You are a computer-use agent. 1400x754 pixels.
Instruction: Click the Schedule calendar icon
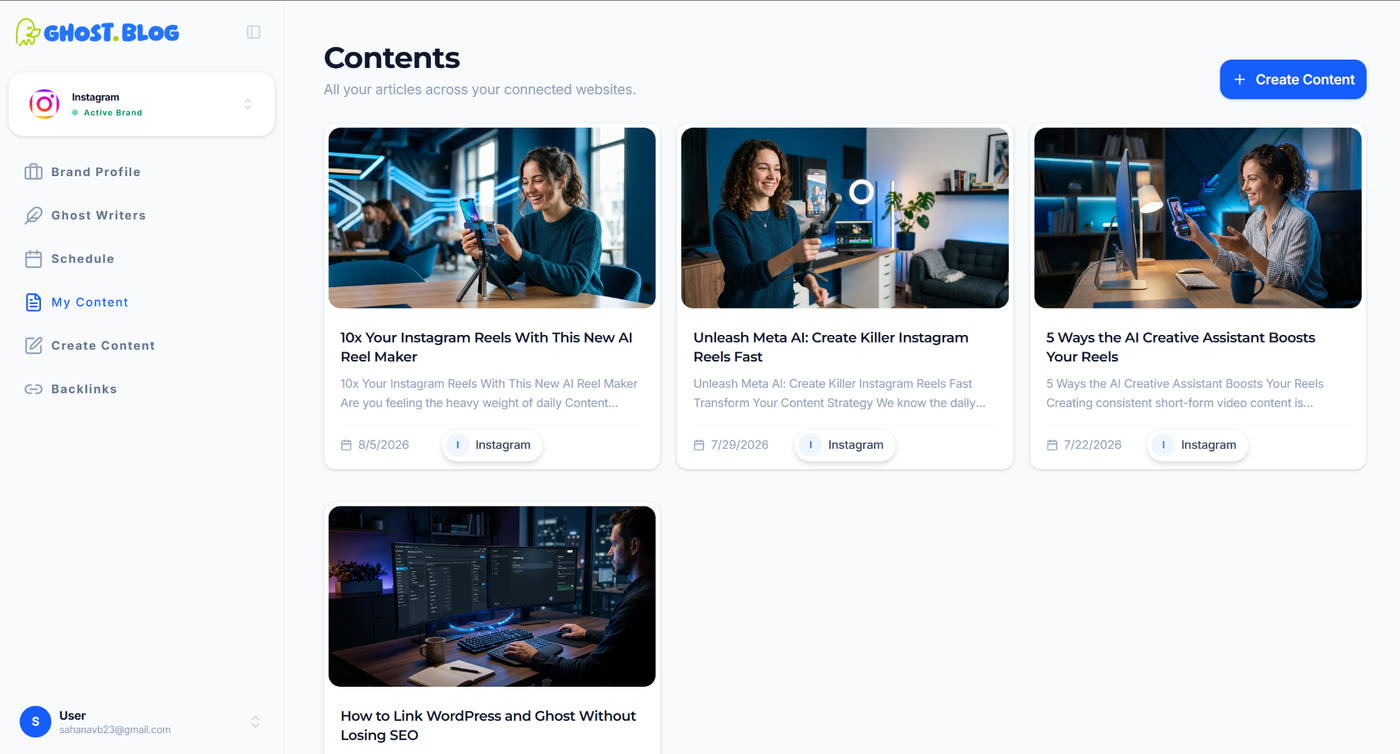click(x=33, y=259)
